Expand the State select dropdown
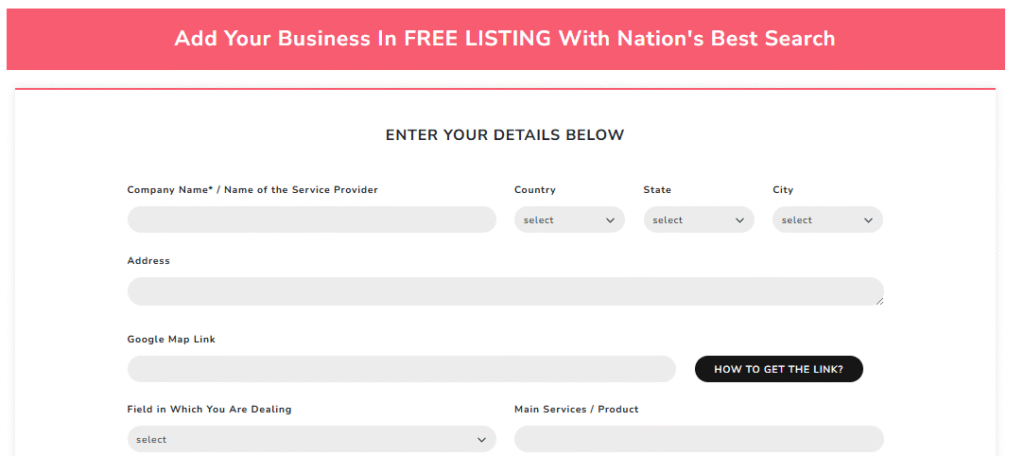The width and height of the screenshot is (1024, 456). pyautogui.click(x=698, y=220)
